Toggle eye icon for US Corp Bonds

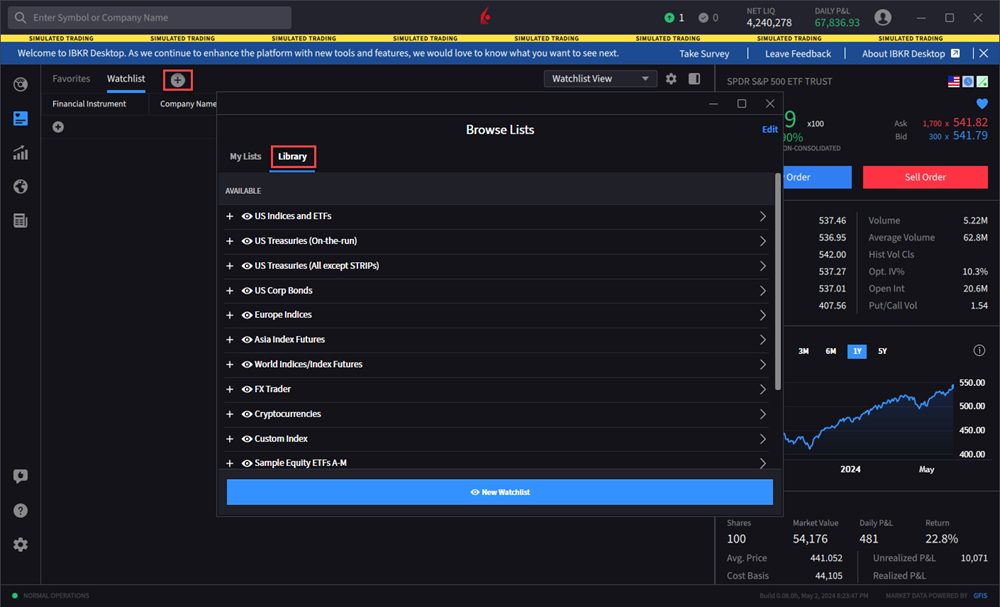tap(247, 291)
